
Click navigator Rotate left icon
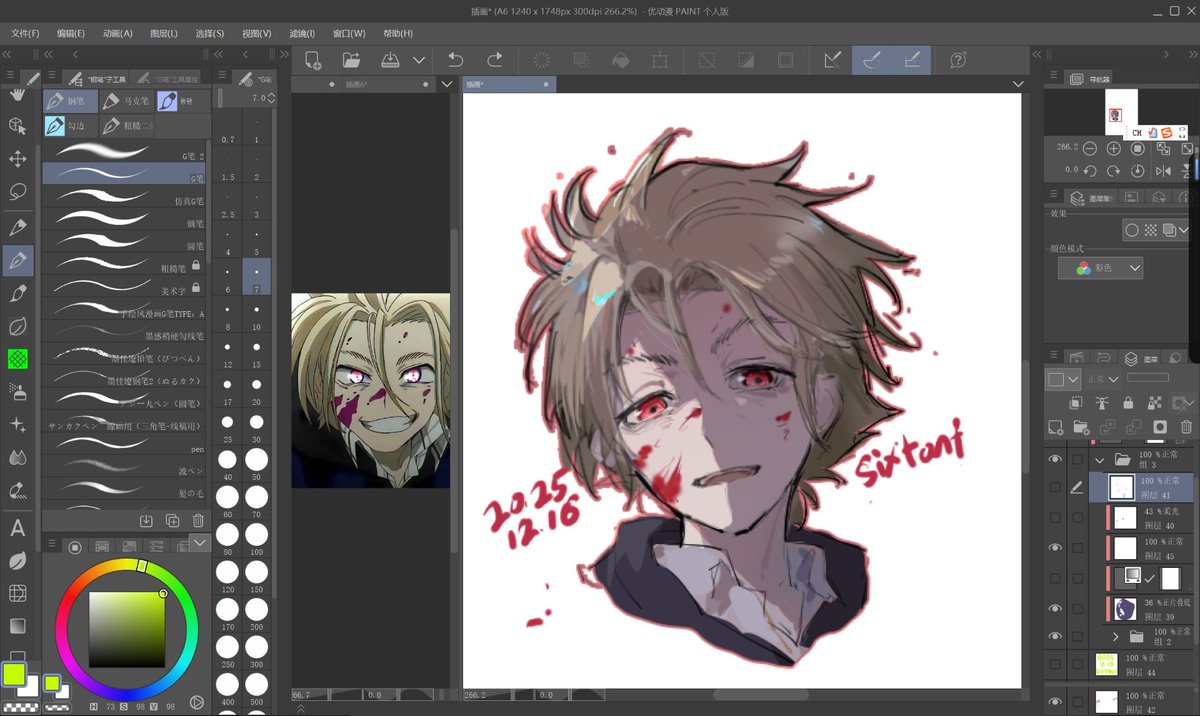pos(1090,171)
